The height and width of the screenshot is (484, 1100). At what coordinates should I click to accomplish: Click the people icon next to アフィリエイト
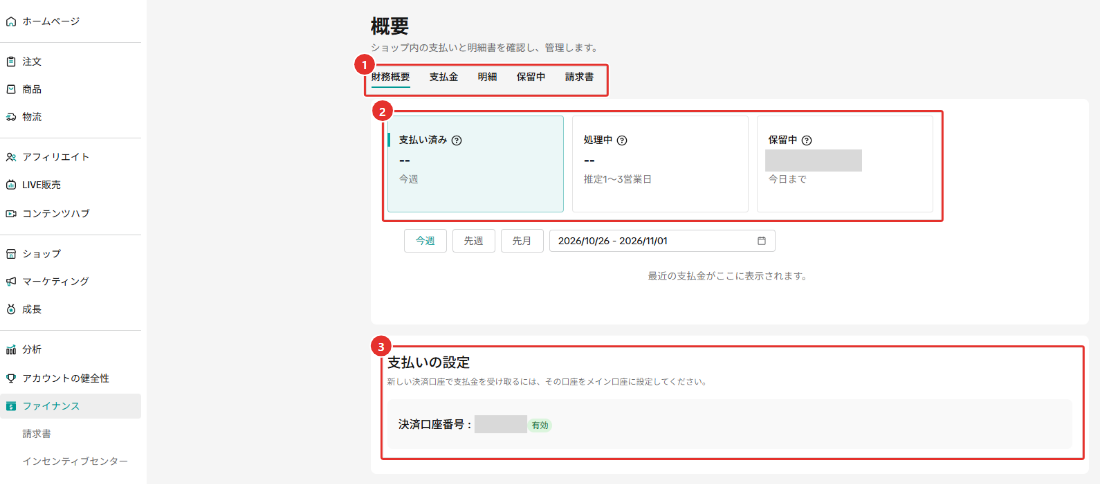pyautogui.click(x=11, y=157)
